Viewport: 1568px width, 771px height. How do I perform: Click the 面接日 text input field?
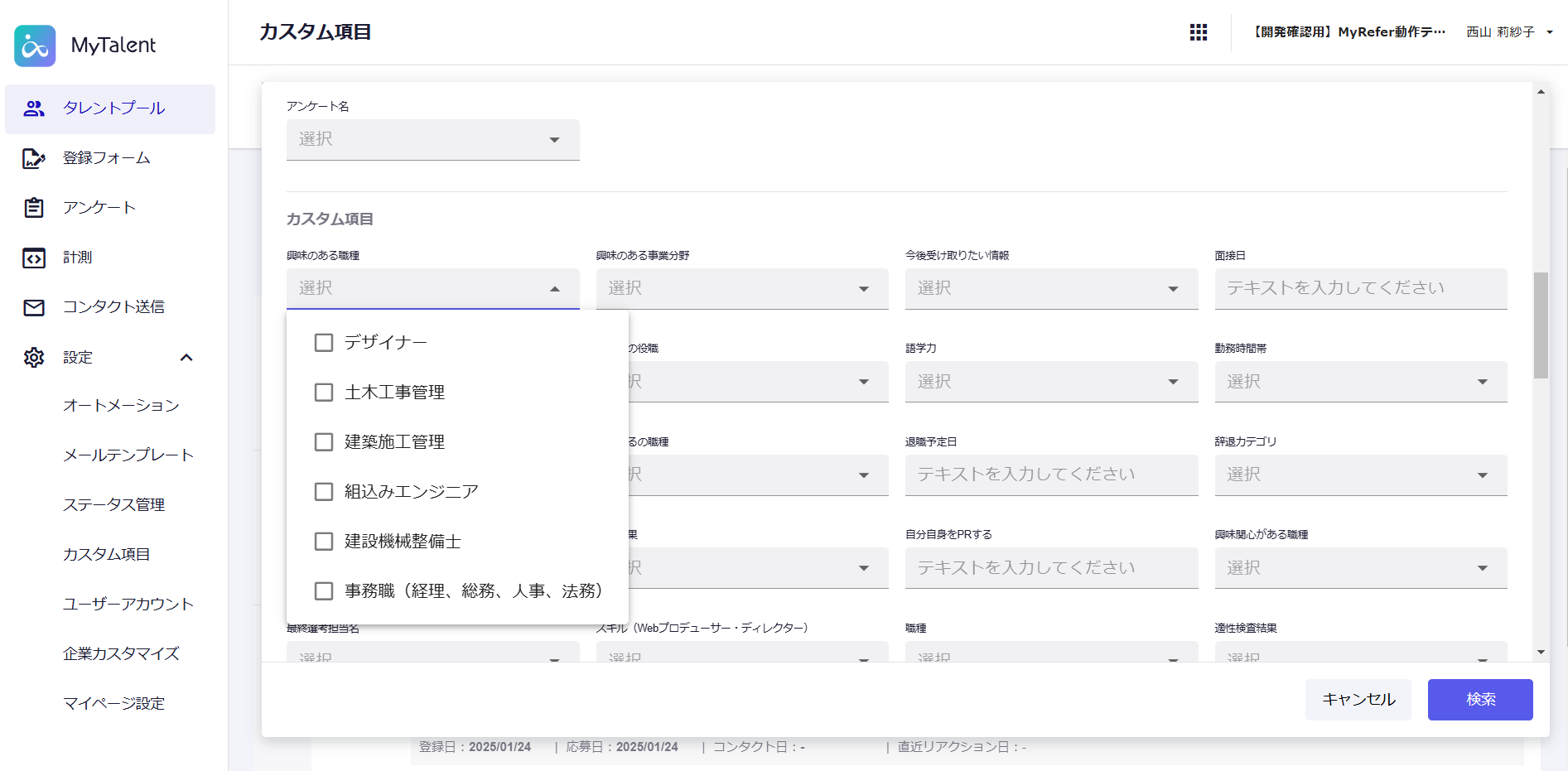pos(1360,289)
